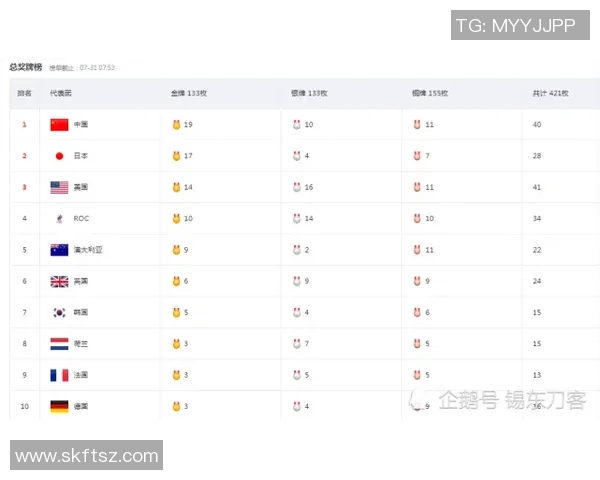
Task: Click the USA total medal count 41
Action: click(537, 187)
